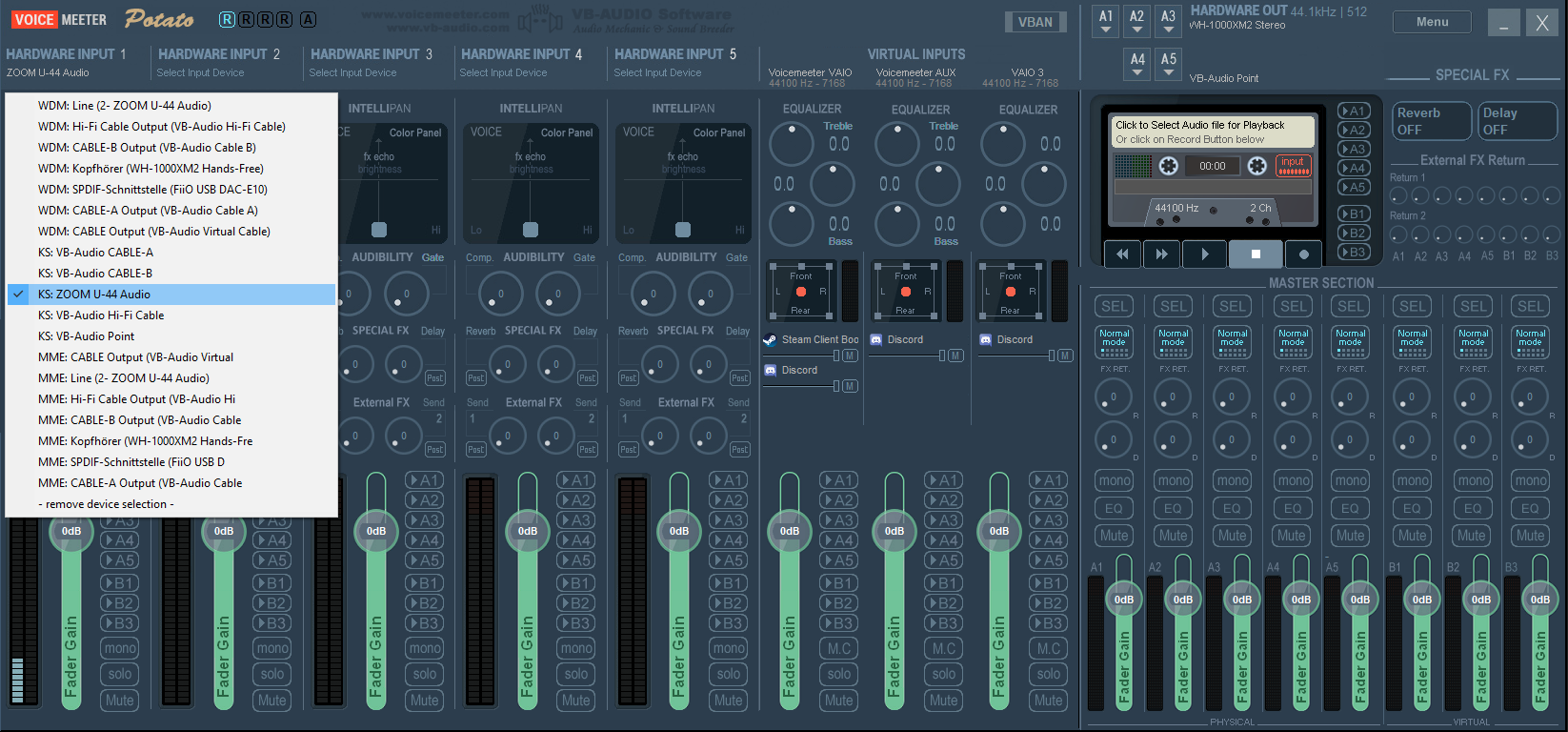The image size is (1568, 732).
Task: Mute the Hardware Input 4 strip
Action: (575, 700)
